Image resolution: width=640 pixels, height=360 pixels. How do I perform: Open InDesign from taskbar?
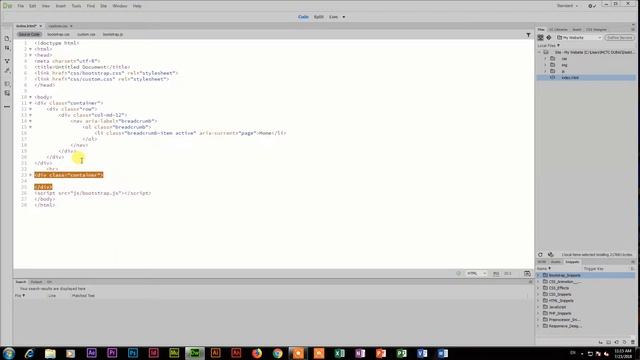pos(153,353)
